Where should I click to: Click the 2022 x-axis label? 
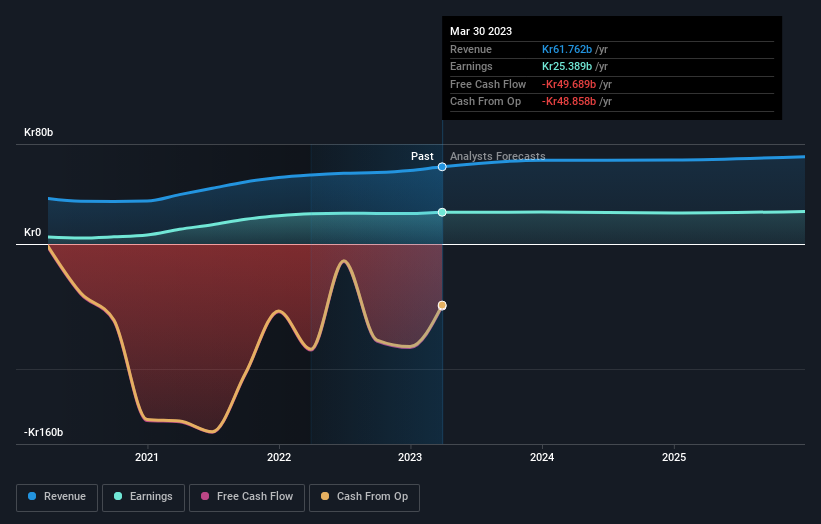coord(279,457)
